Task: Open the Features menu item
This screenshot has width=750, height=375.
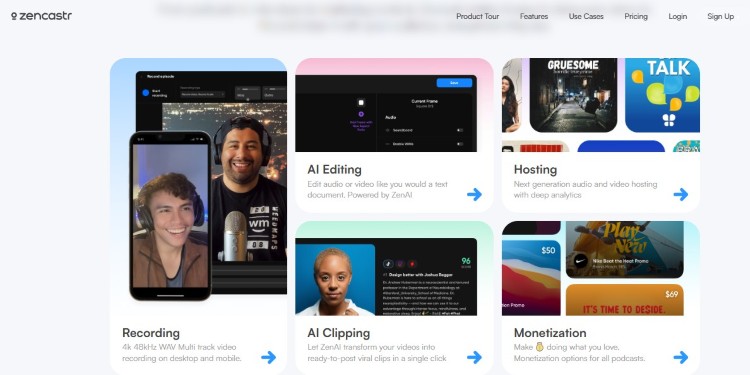Action: coord(534,16)
